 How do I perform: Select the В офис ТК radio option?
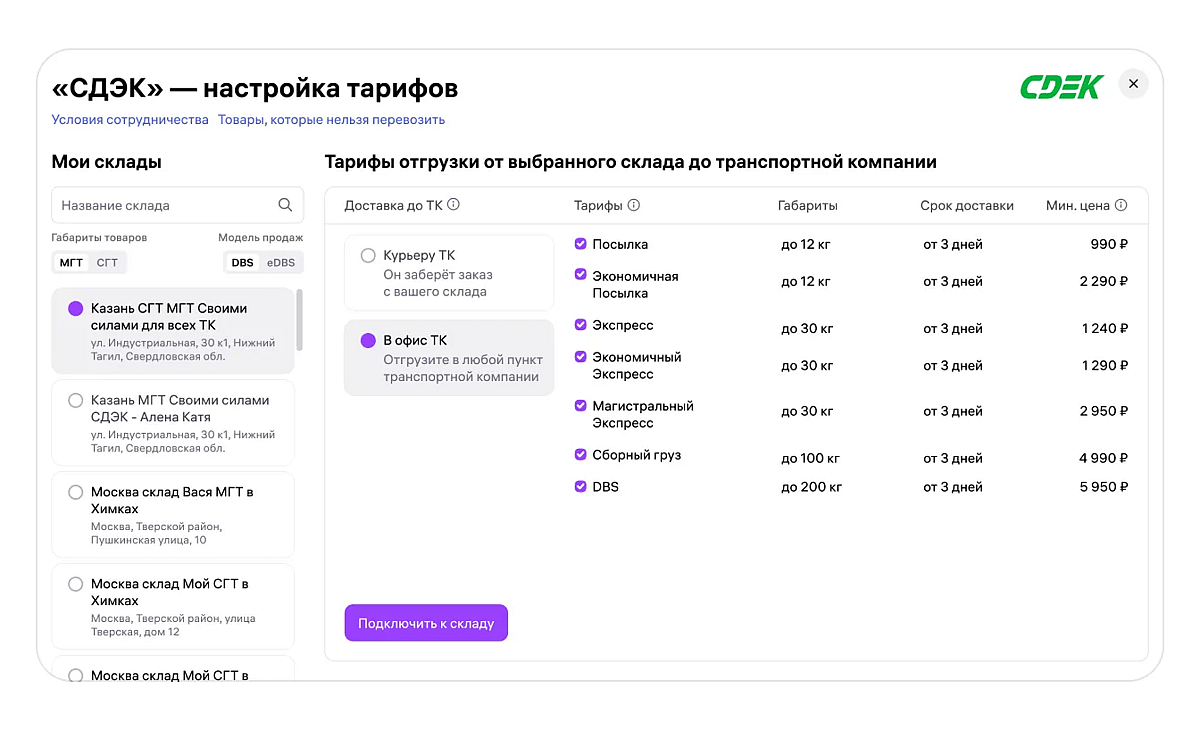tap(368, 341)
